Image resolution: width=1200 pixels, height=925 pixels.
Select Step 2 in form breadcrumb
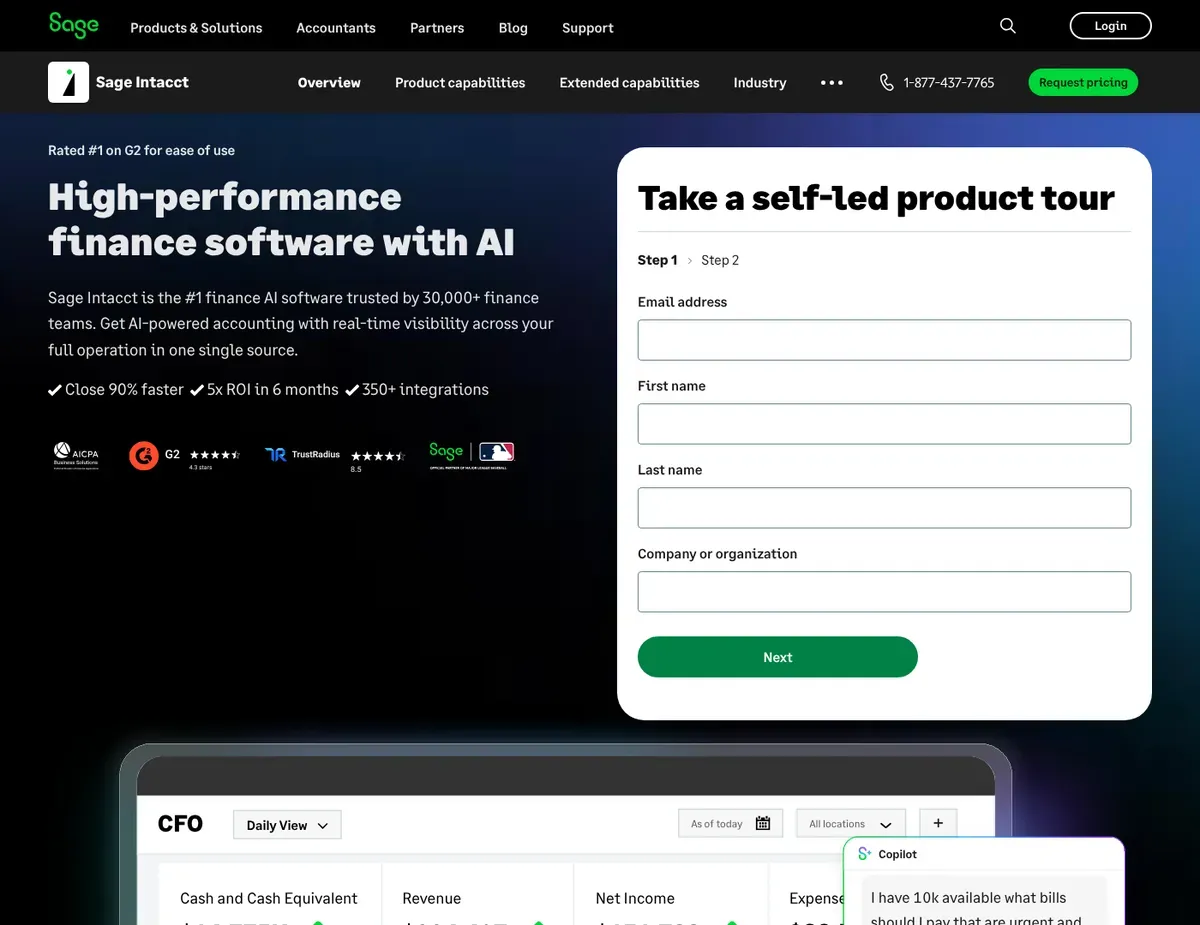tap(720, 260)
